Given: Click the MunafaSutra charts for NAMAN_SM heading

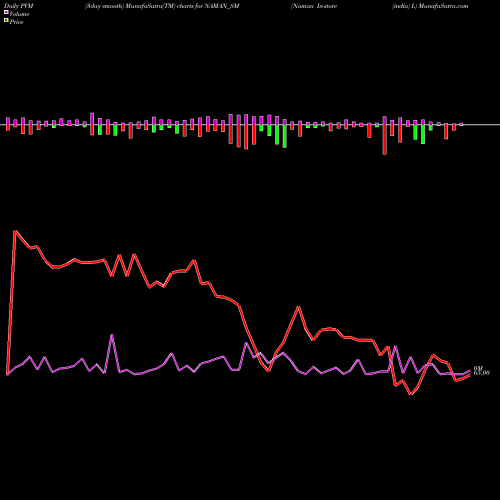Looking at the screenshot, I should pyautogui.click(x=162, y=6).
